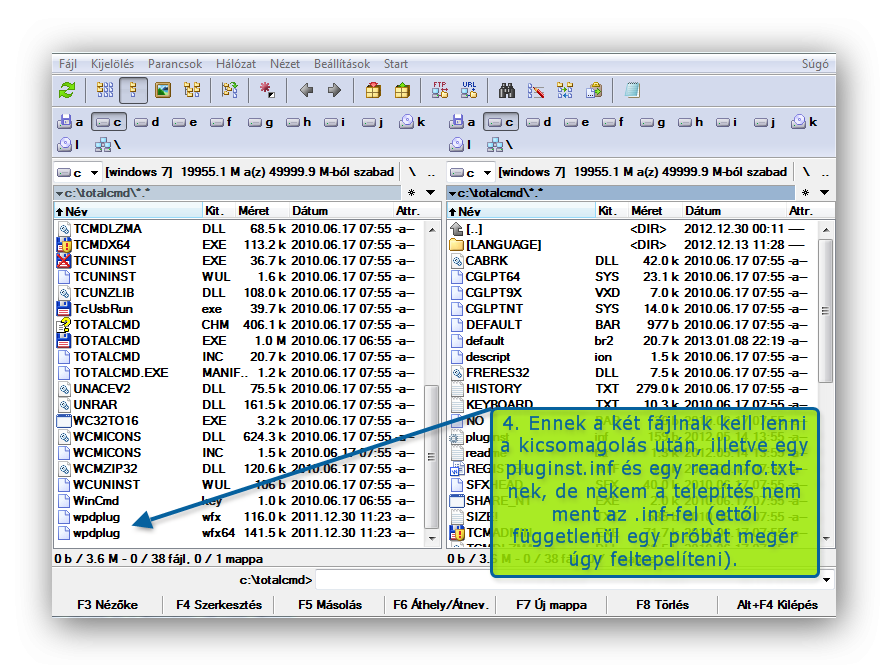
Task: Open the Hálózat menu
Action: pyautogui.click(x=236, y=64)
